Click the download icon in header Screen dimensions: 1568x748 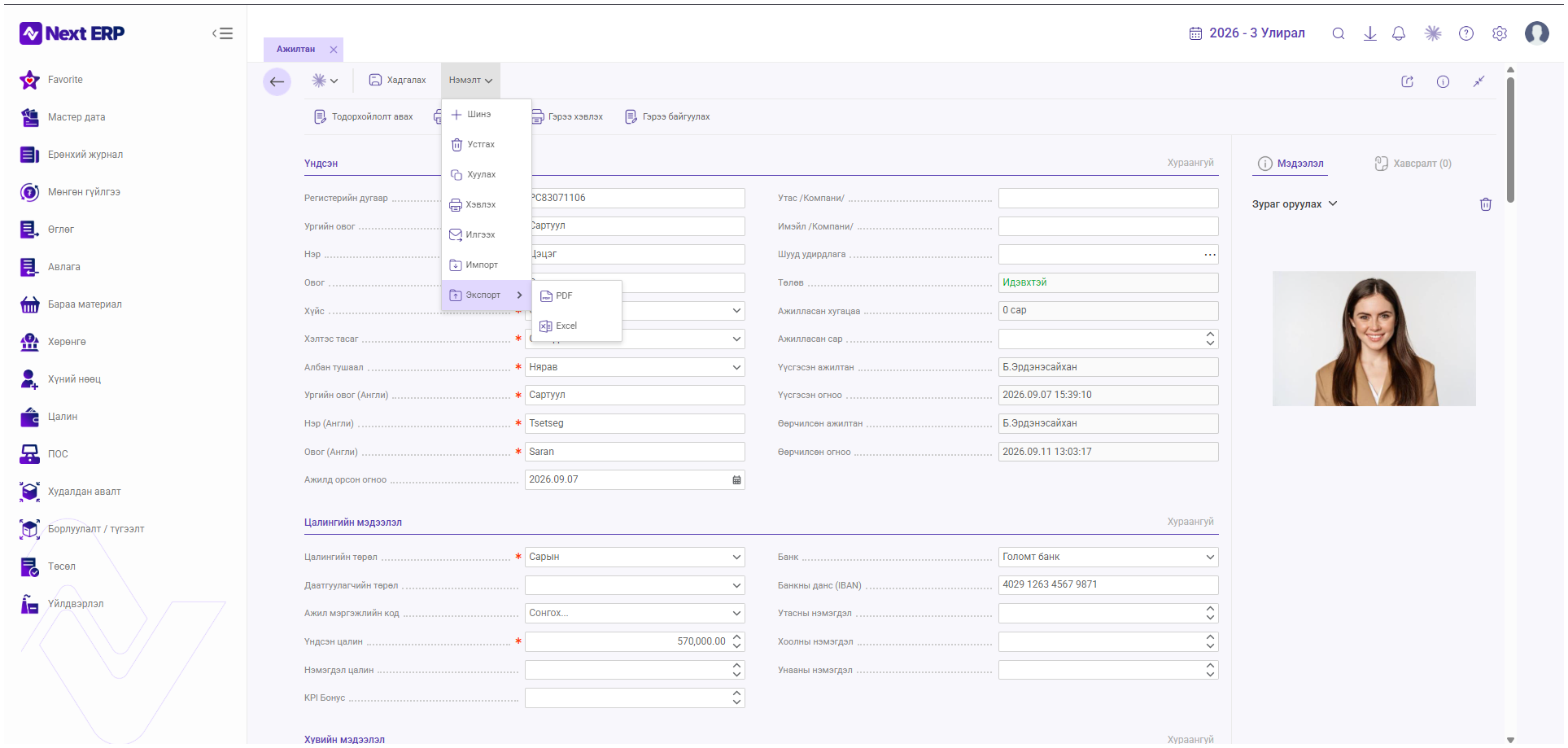click(x=1370, y=33)
